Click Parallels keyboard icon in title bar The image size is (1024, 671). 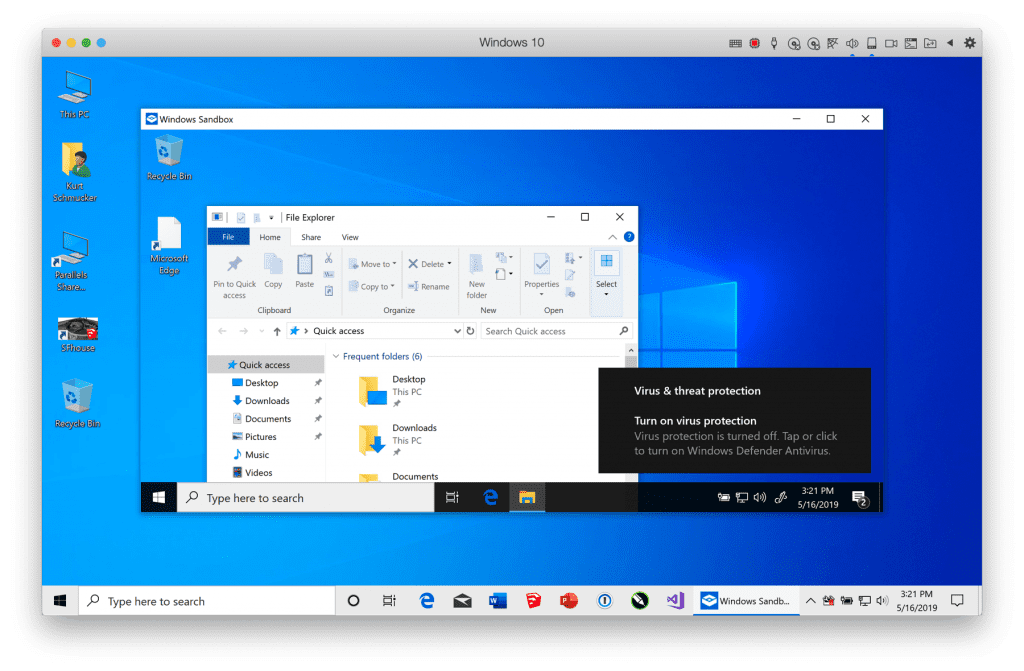pos(735,43)
